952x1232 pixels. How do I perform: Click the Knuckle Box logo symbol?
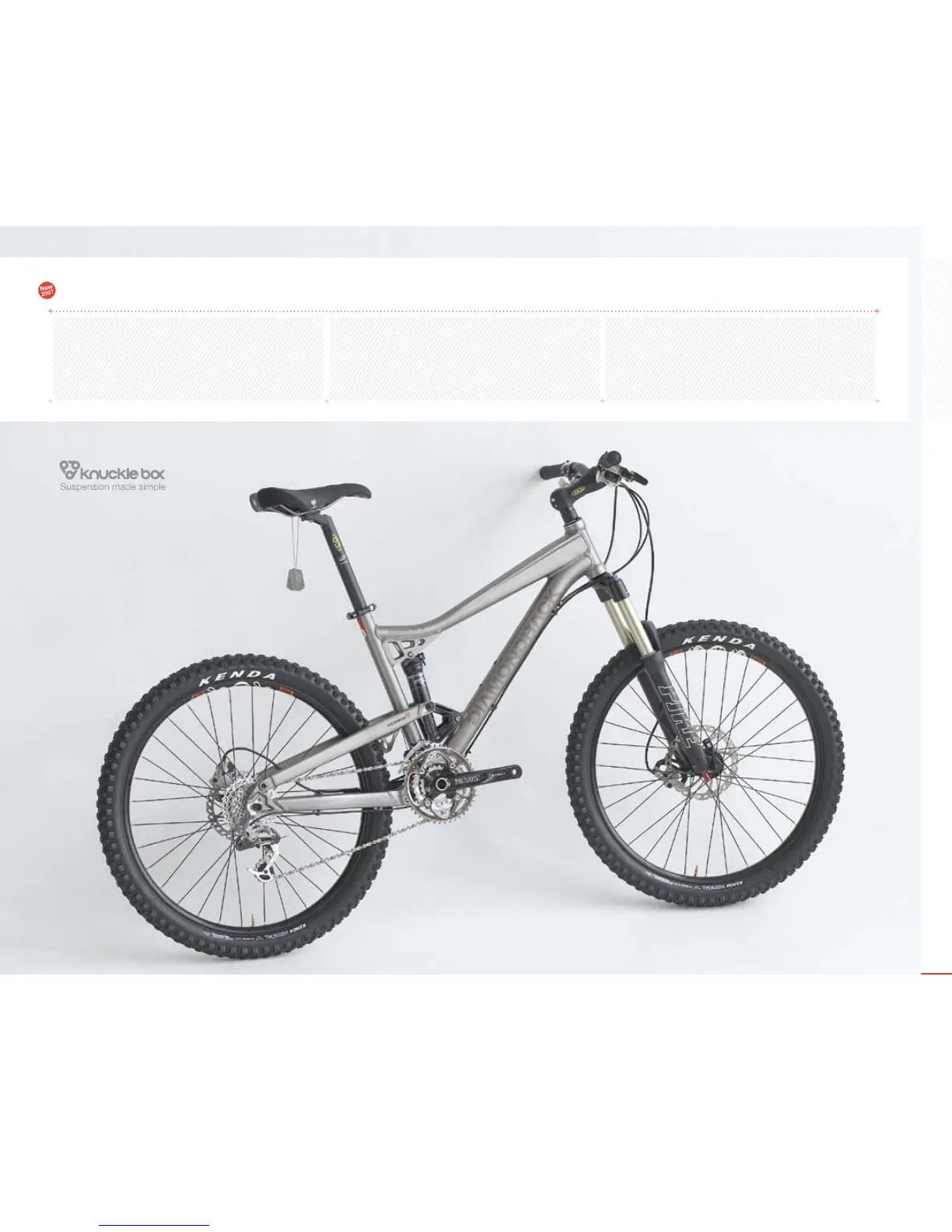(69, 470)
